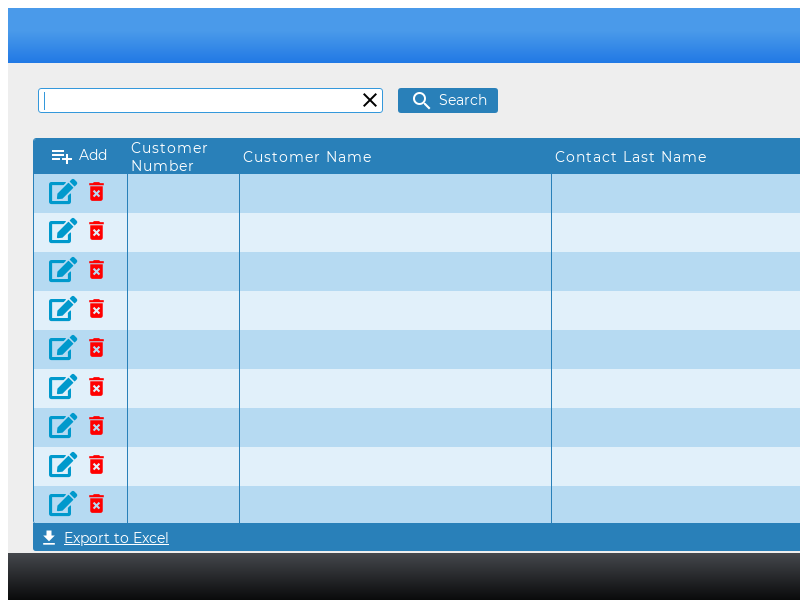Open edit for the fourth row

pyautogui.click(x=63, y=309)
